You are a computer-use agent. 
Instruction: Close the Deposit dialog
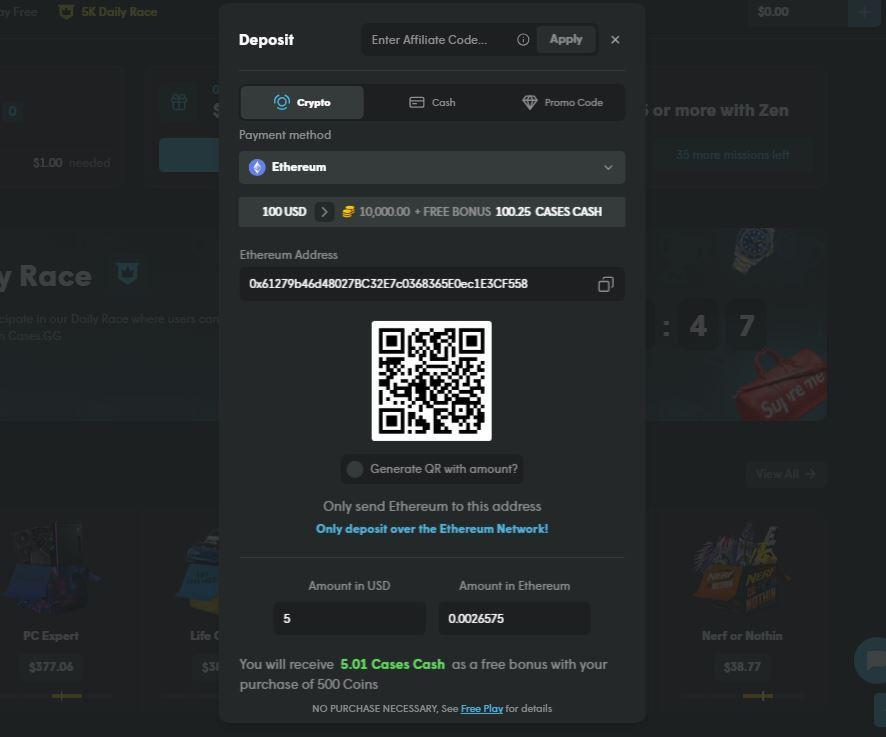click(615, 40)
